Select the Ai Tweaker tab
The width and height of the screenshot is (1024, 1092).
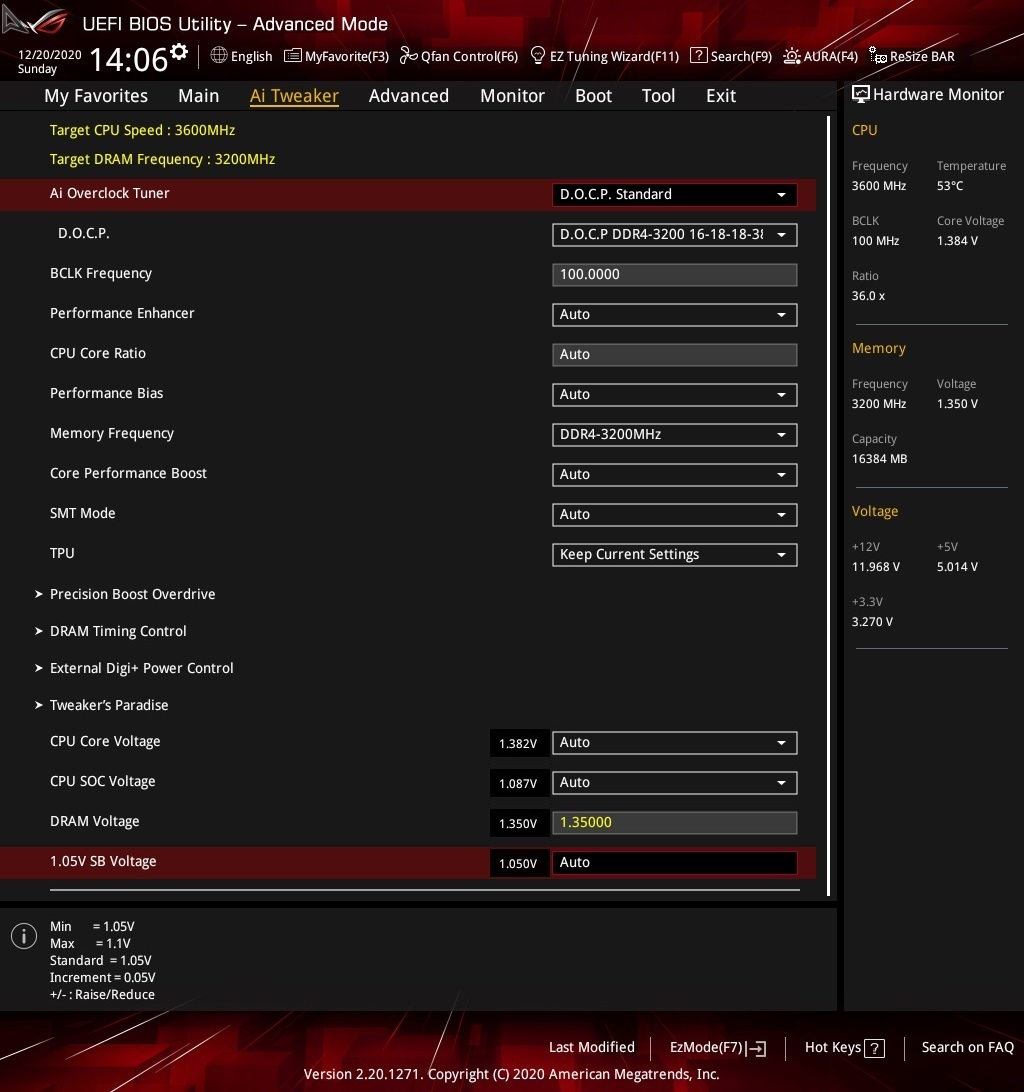(294, 96)
